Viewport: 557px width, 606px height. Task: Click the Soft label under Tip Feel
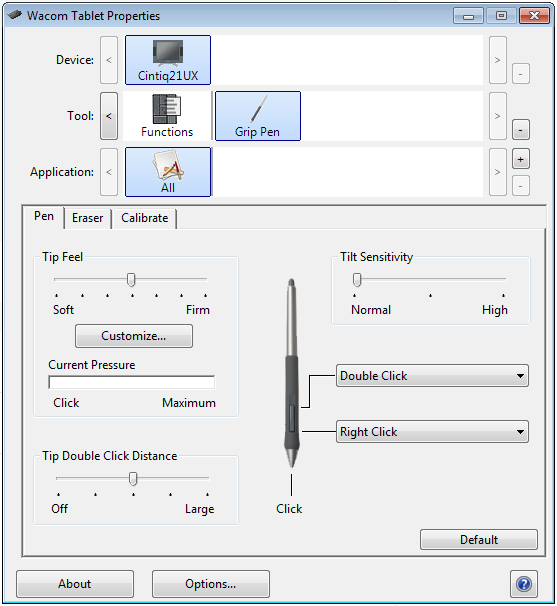[x=63, y=310]
